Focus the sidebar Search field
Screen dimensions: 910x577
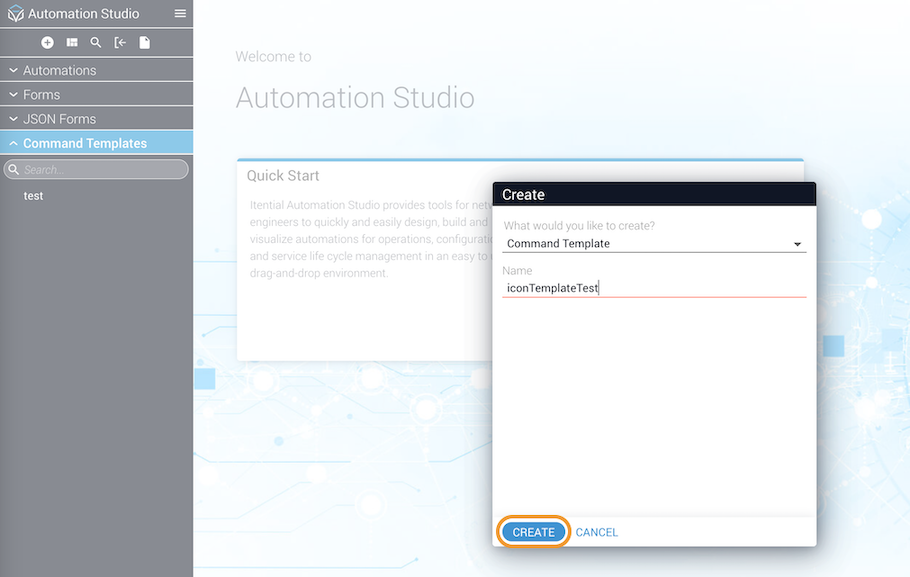(x=96, y=170)
